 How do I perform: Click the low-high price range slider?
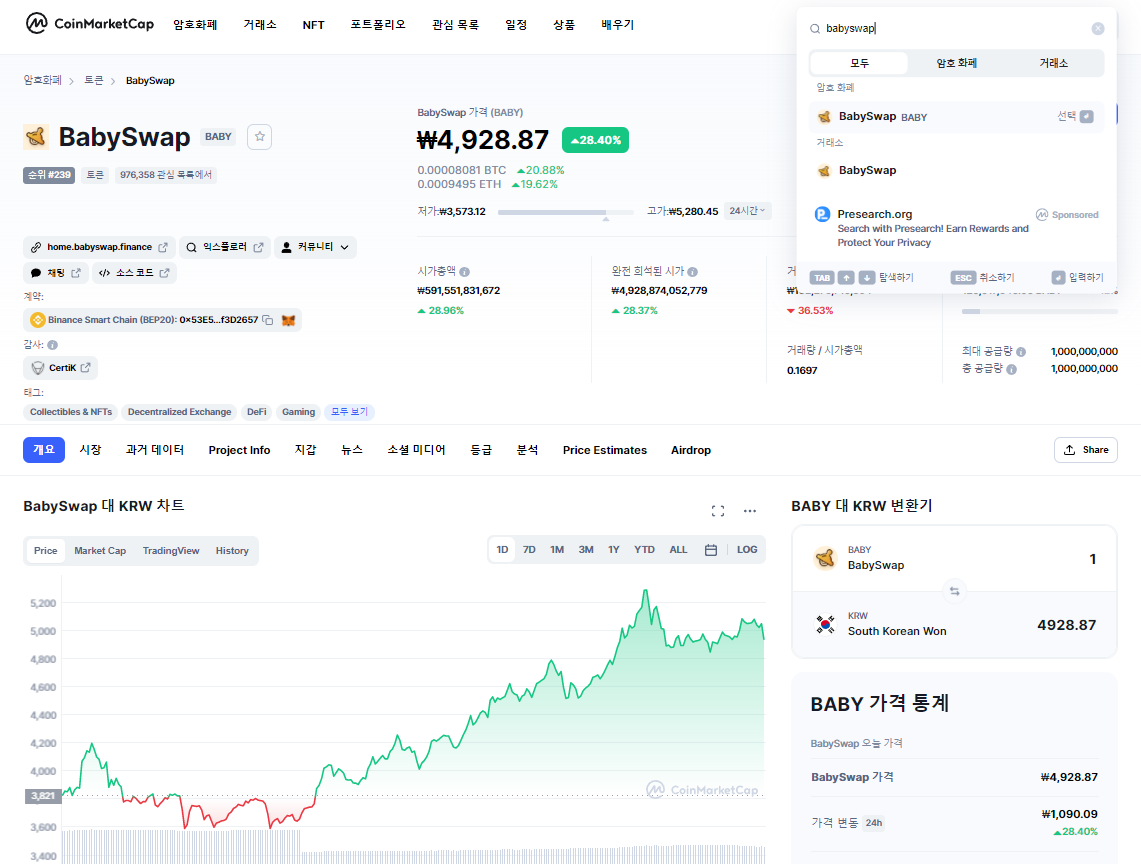[565, 213]
